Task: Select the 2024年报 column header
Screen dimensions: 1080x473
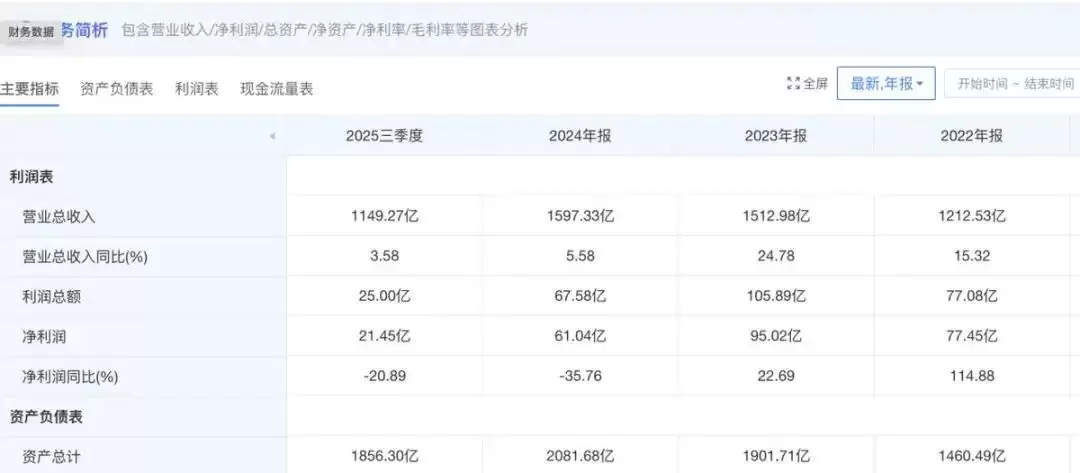Action: 580,136
